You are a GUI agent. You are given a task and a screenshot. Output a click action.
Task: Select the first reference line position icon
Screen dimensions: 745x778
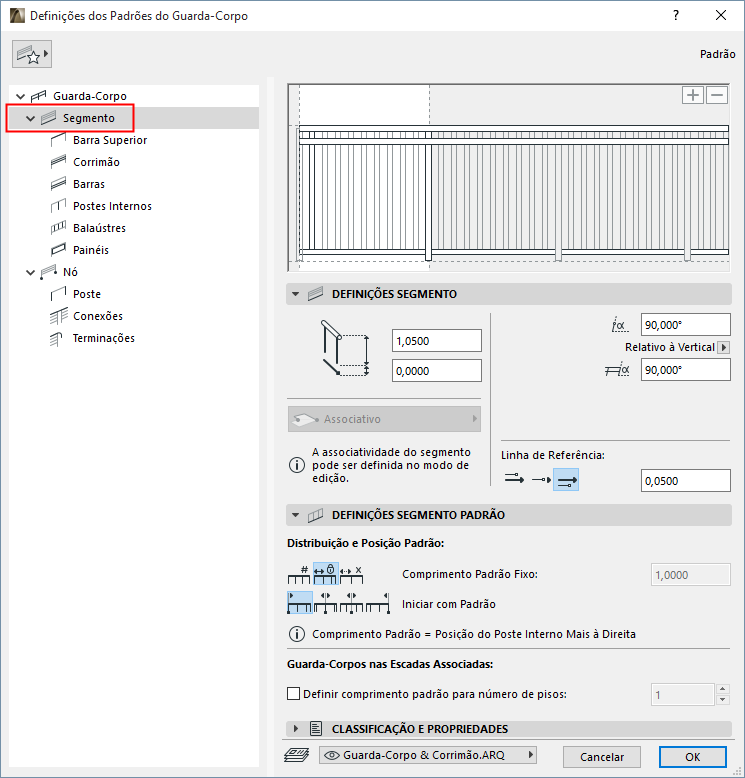click(514, 479)
